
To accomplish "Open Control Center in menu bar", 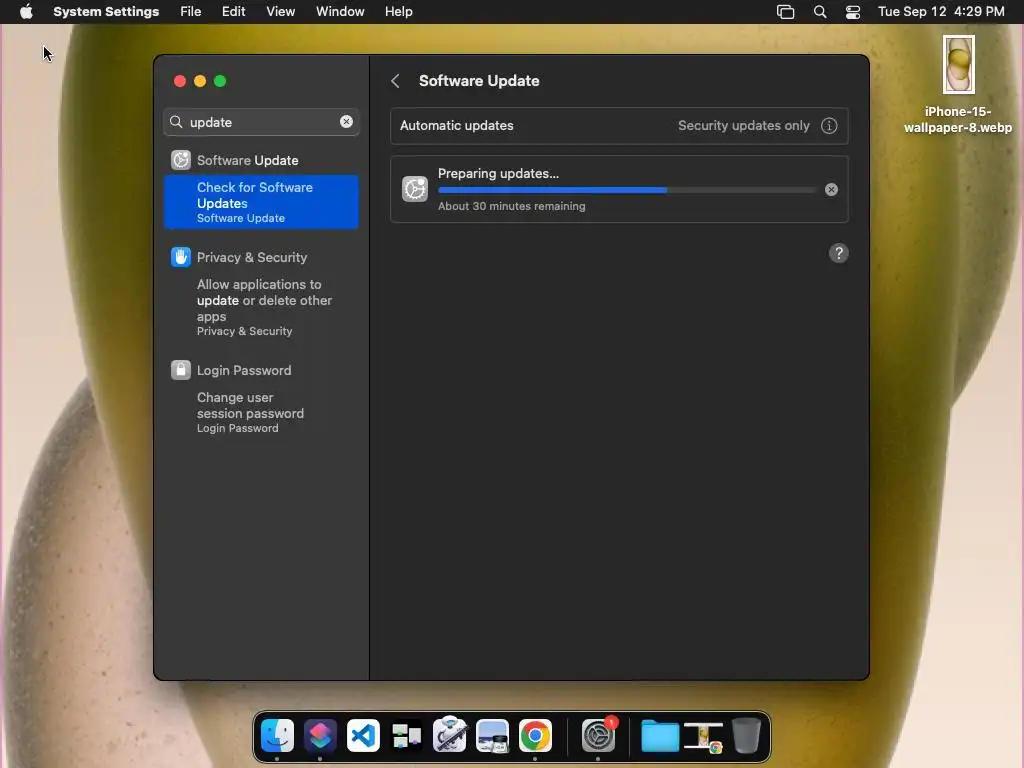I will click(x=853, y=12).
